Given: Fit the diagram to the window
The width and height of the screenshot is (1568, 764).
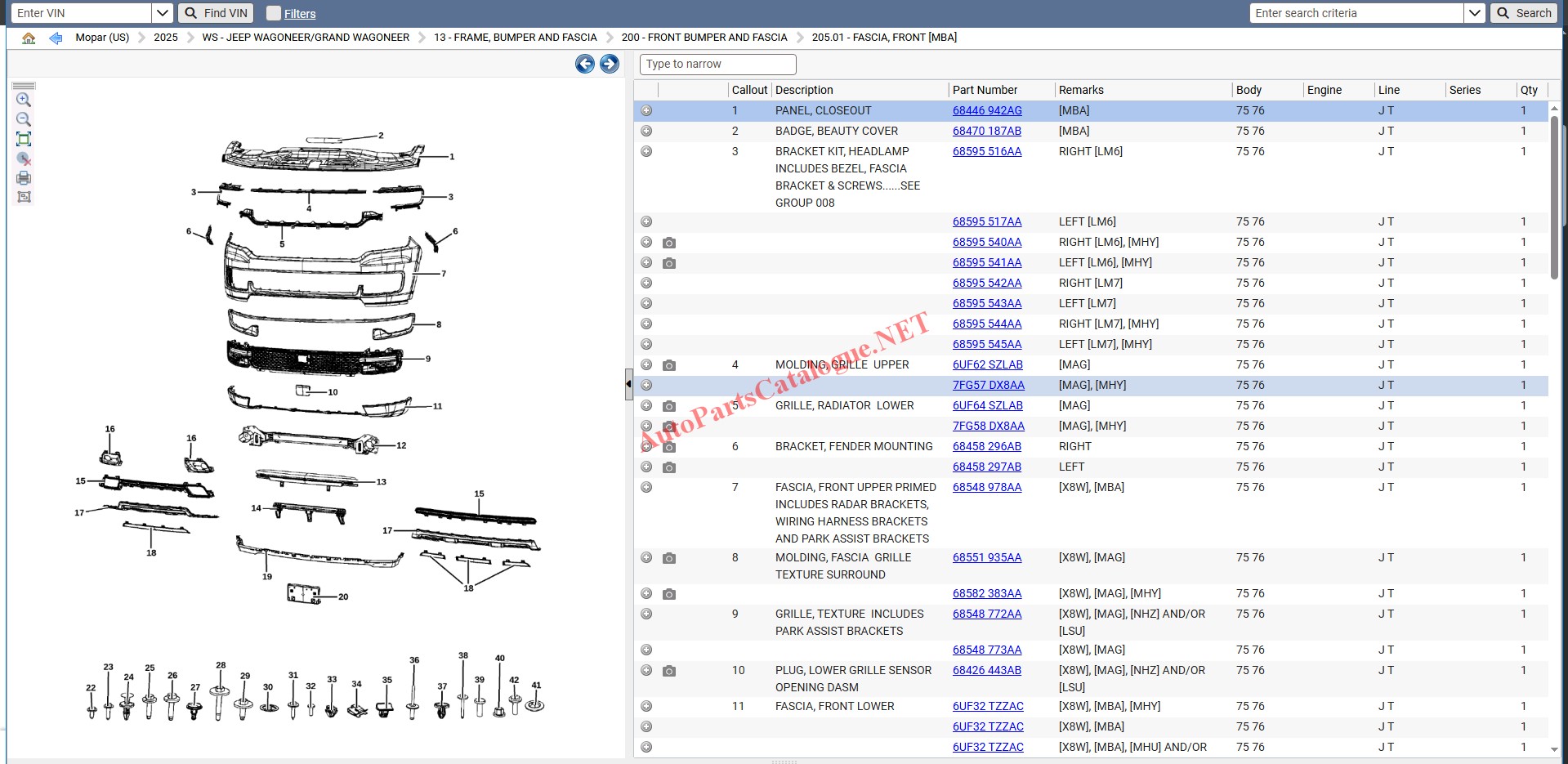Looking at the screenshot, I should coord(24,139).
